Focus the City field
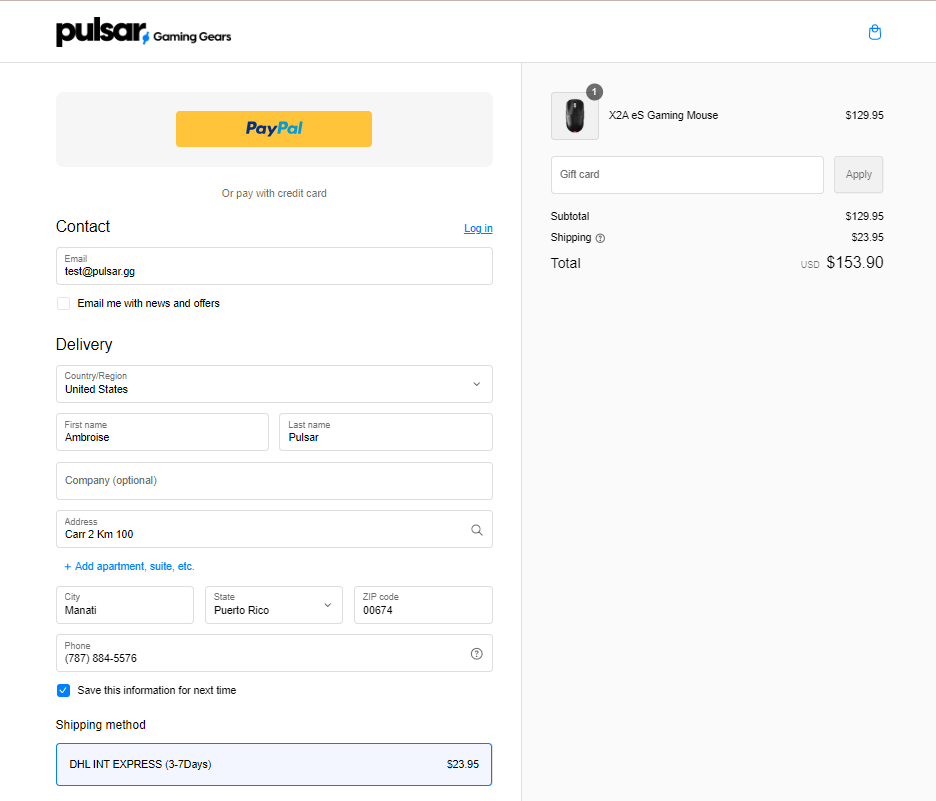Viewport: 936px width, 801px height. click(x=125, y=605)
